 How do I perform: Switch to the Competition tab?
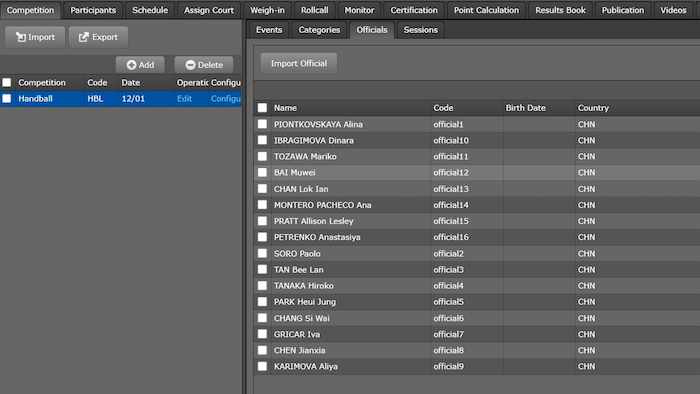point(30,10)
